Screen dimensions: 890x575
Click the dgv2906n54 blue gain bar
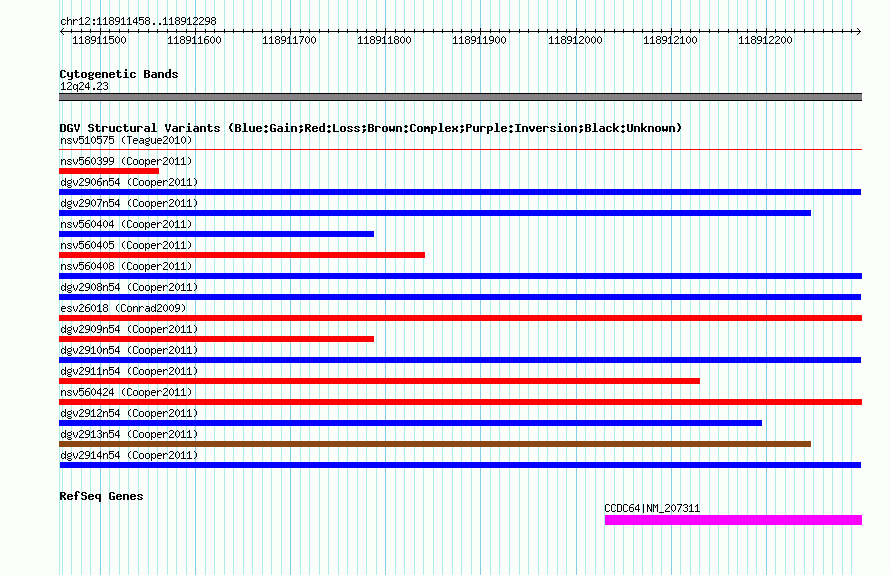(460, 192)
